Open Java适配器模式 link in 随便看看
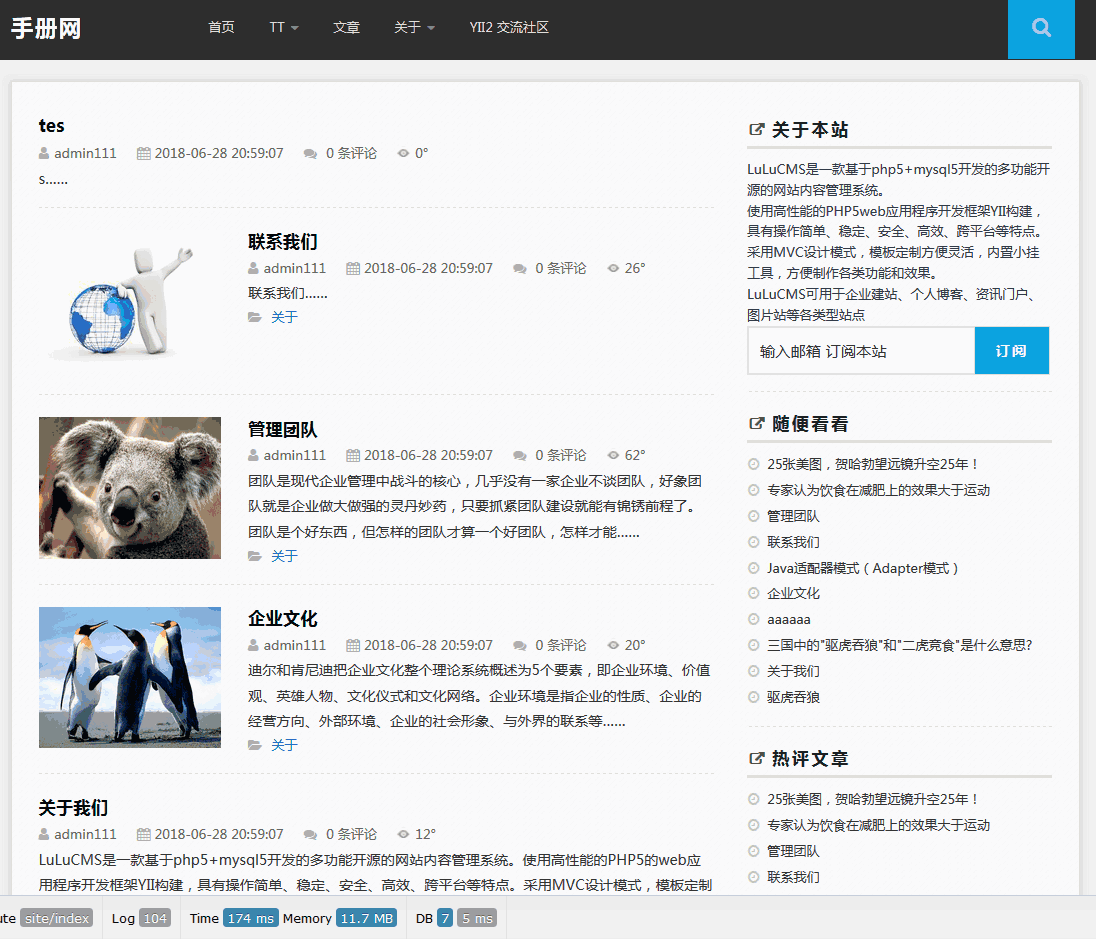Image resolution: width=1096 pixels, height=939 pixels. (x=862, y=568)
